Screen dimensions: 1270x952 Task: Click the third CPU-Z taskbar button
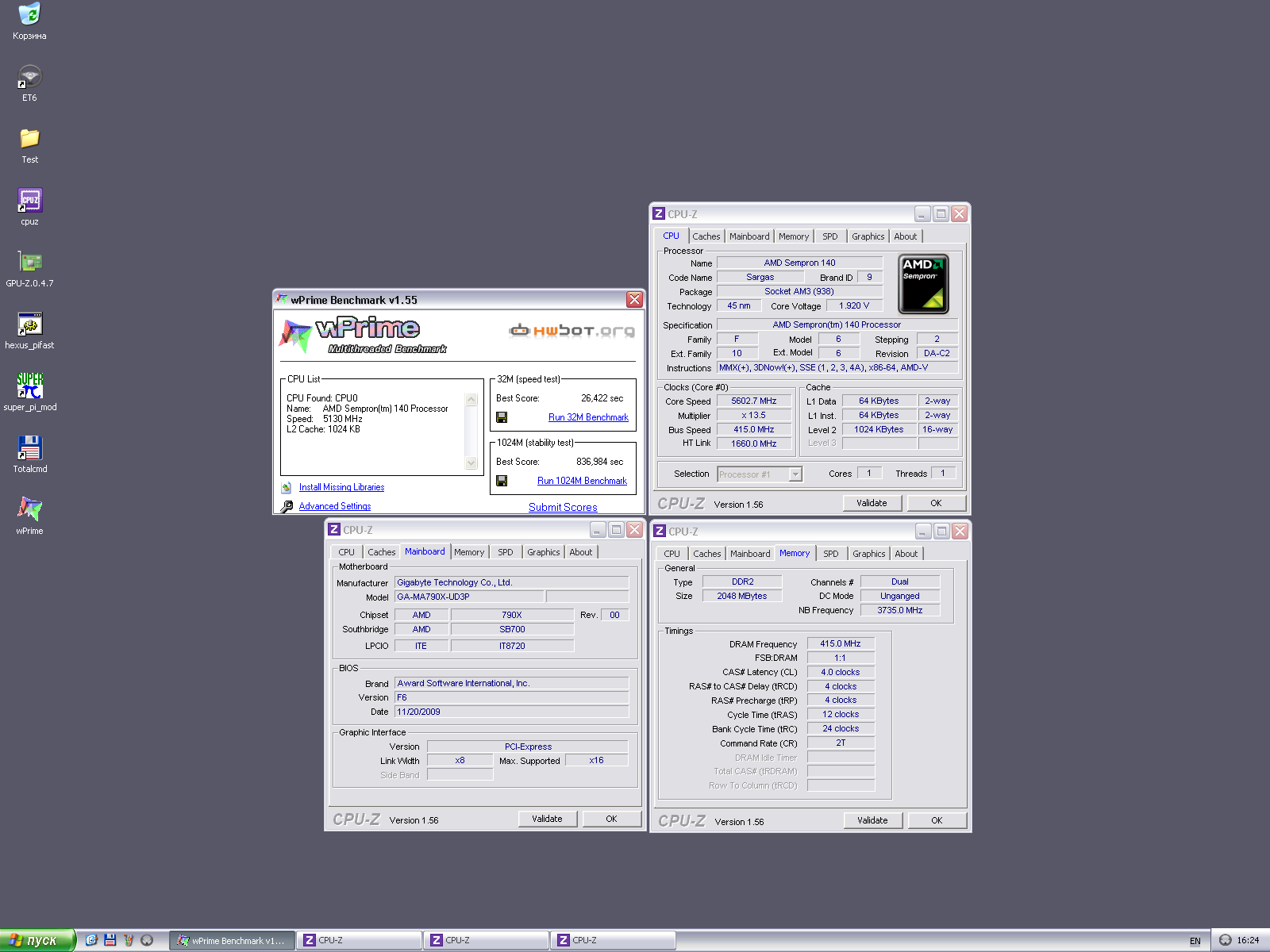[x=613, y=940]
